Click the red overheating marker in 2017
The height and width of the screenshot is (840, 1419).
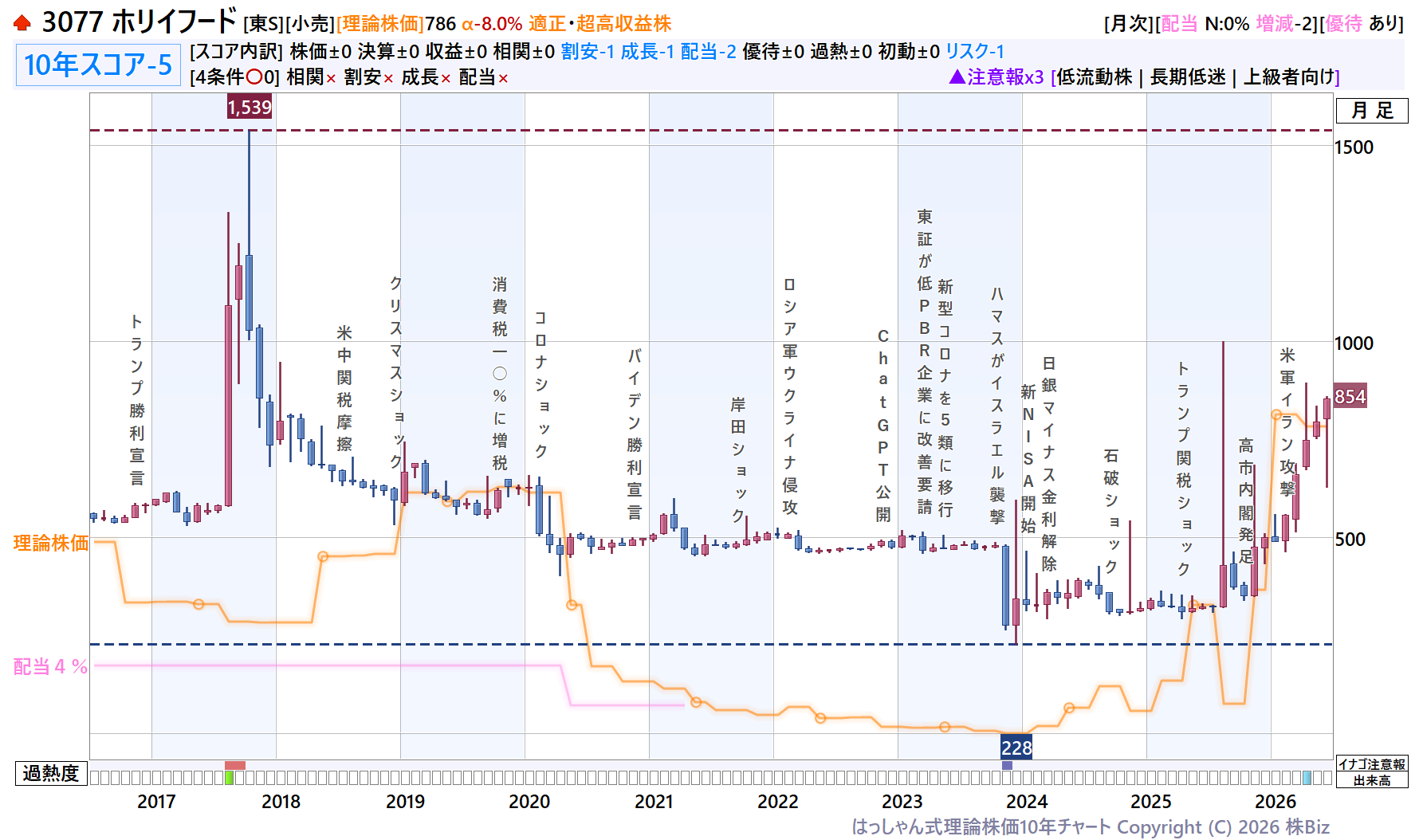pyautogui.click(x=235, y=765)
